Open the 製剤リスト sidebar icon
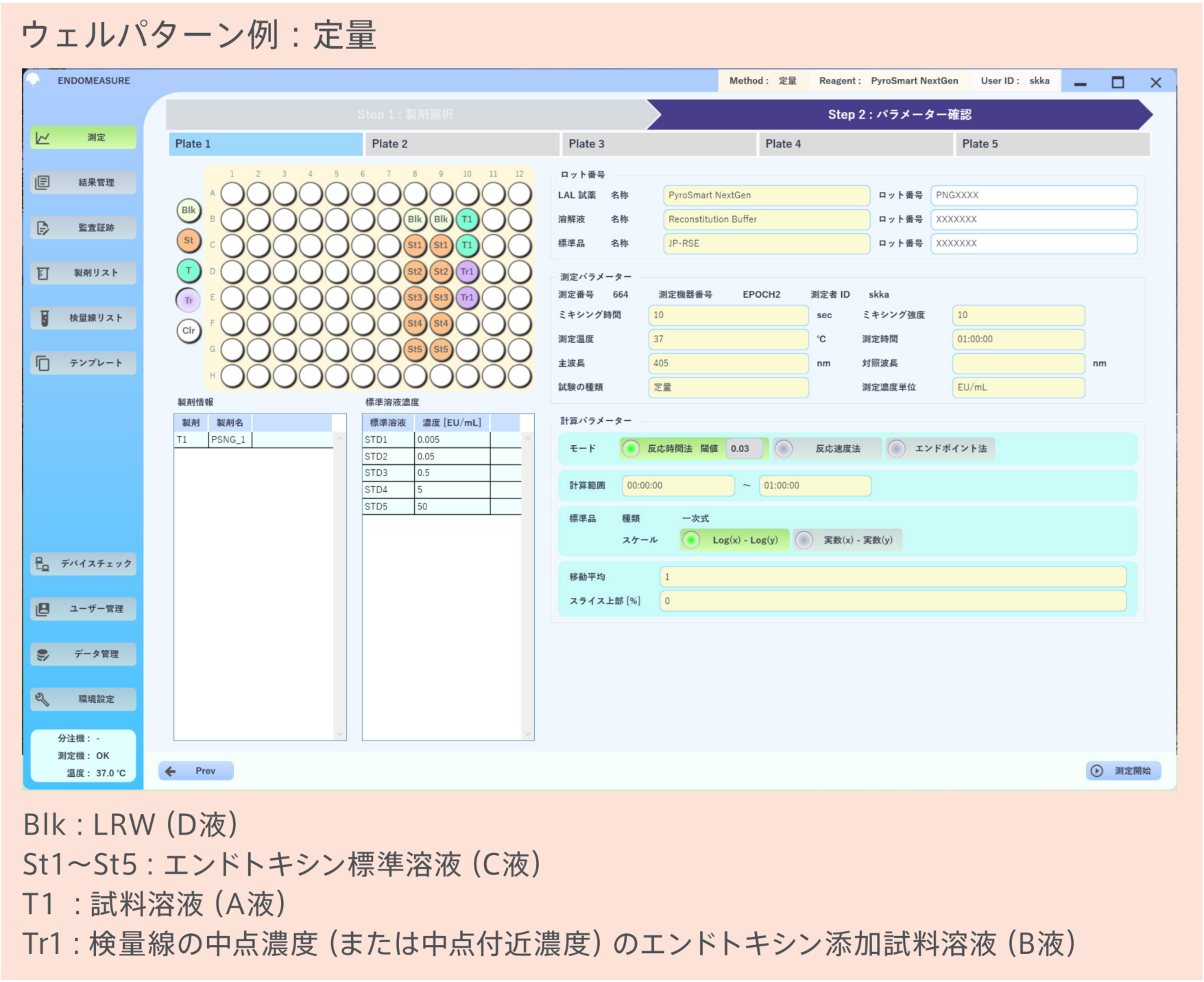The image size is (1204, 982). (43, 273)
